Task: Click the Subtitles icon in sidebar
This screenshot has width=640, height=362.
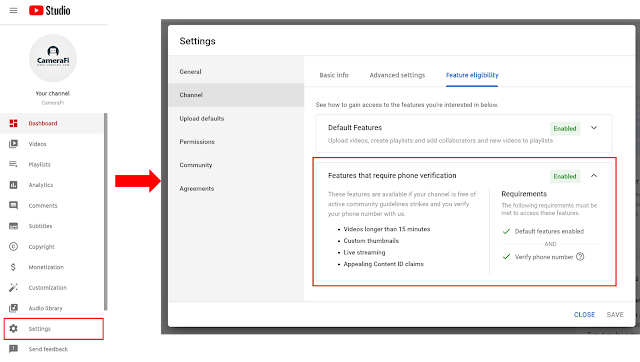Action: point(13,226)
